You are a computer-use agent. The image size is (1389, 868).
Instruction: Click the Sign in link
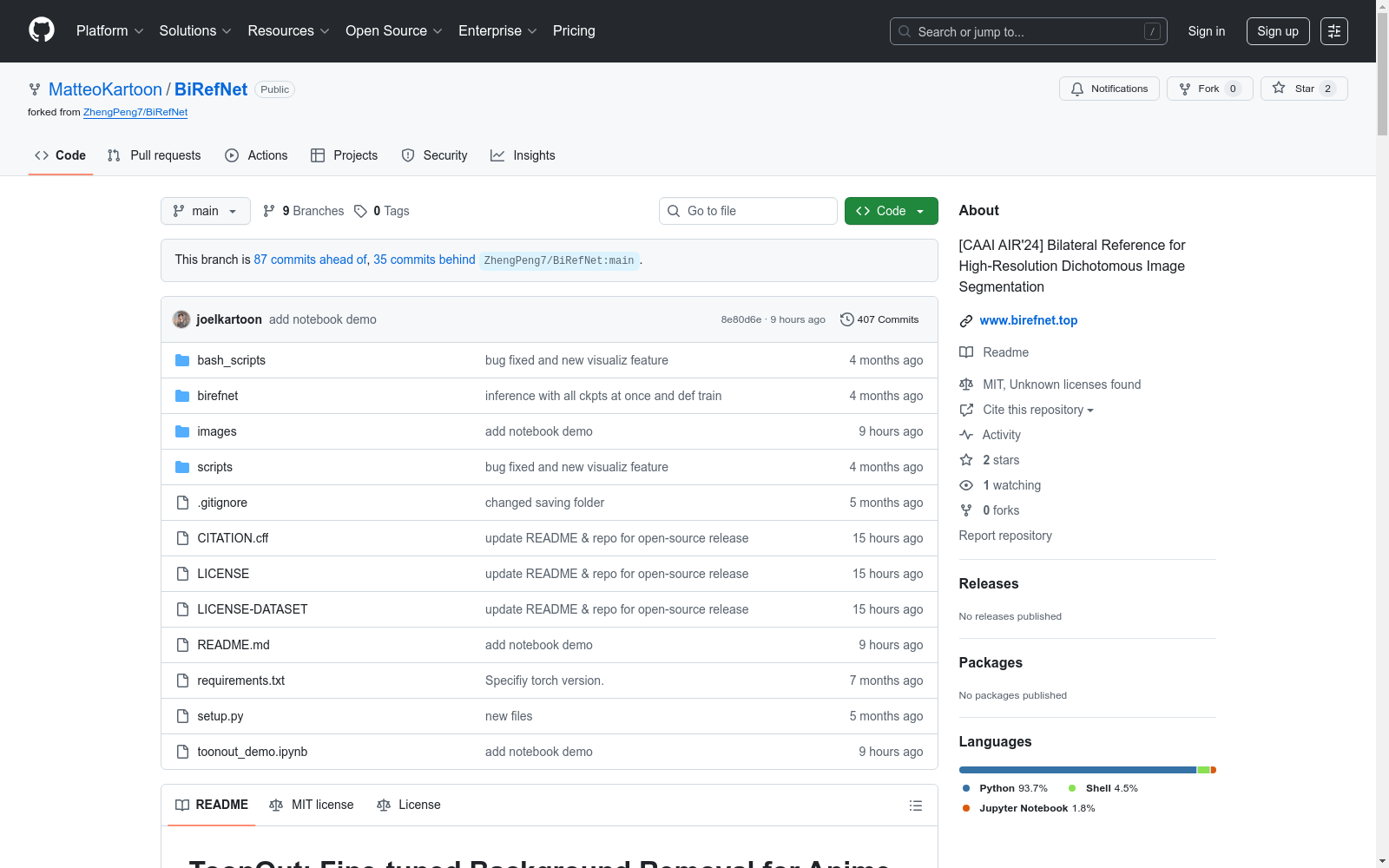(1207, 31)
